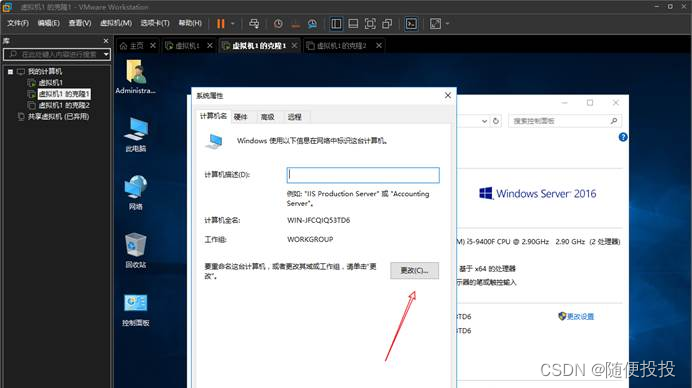Open the console view icon
This screenshot has height=388, width=692.
pyautogui.click(x=411, y=24)
